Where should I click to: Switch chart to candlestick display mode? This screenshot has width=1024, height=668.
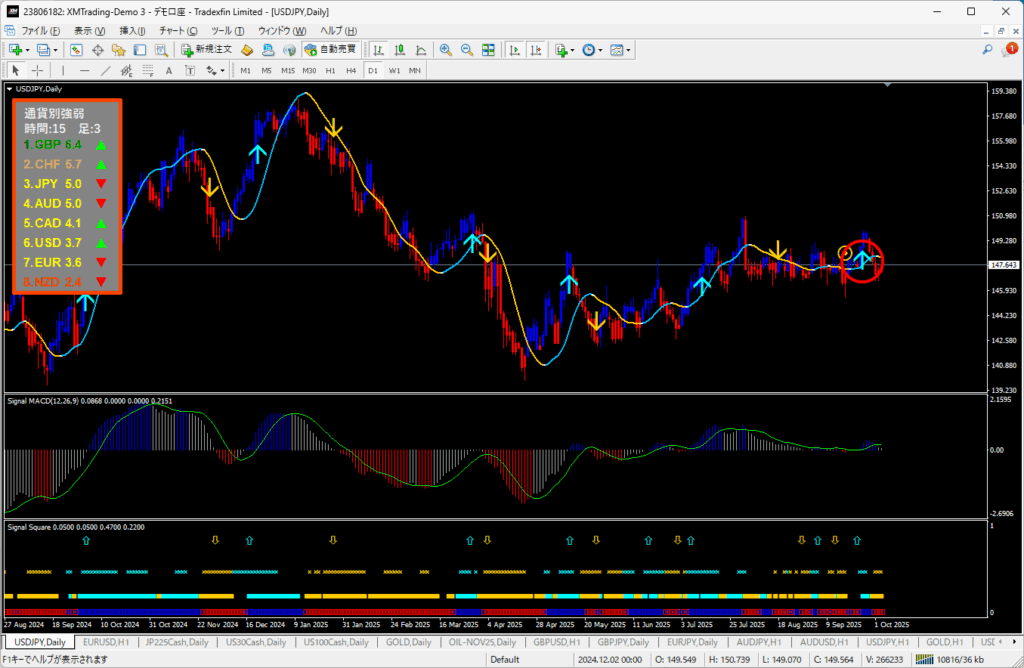(x=398, y=49)
